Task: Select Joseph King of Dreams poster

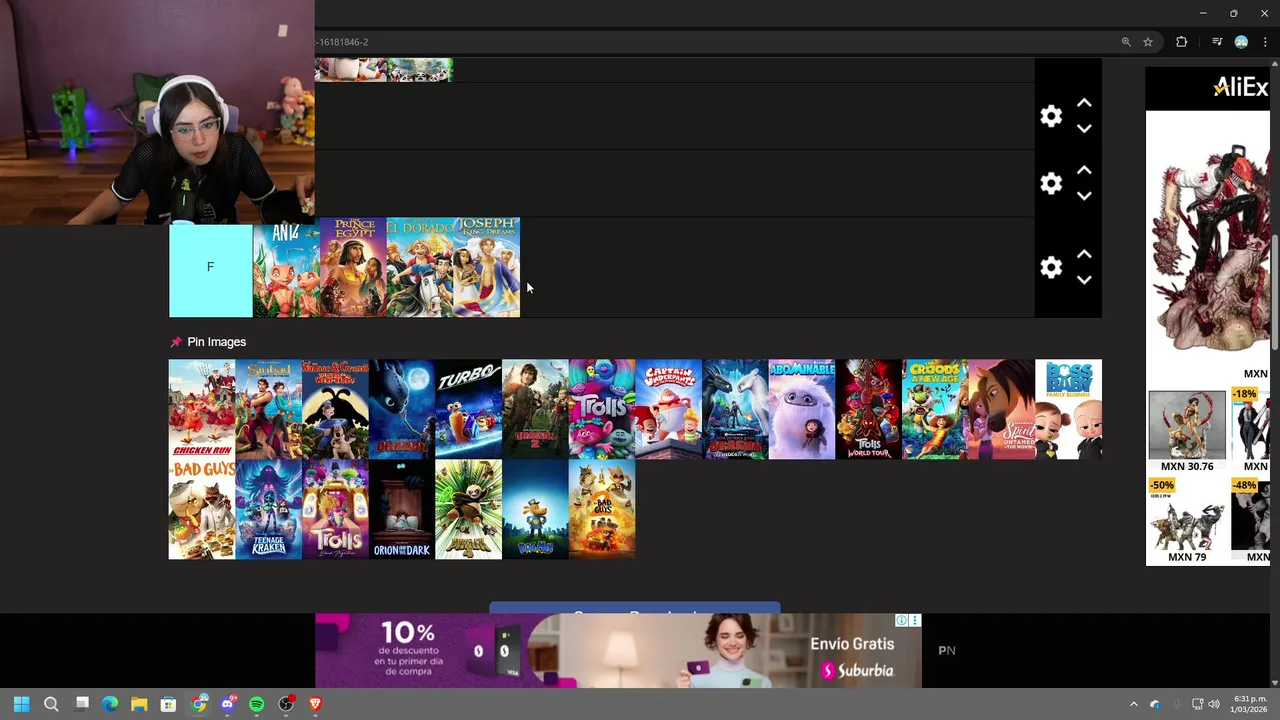Action: pyautogui.click(x=487, y=267)
